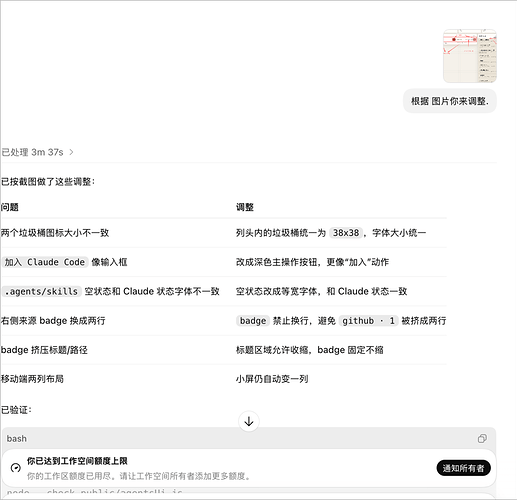Click the inline code github · 1
Image resolution: width=517 pixels, height=500 pixels.
368,321
